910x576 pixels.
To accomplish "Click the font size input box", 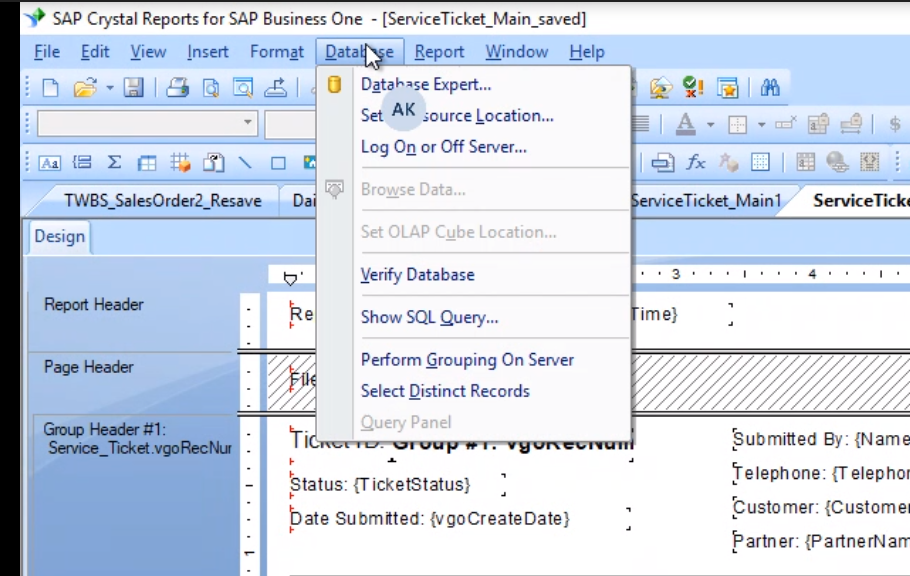I will pos(290,123).
